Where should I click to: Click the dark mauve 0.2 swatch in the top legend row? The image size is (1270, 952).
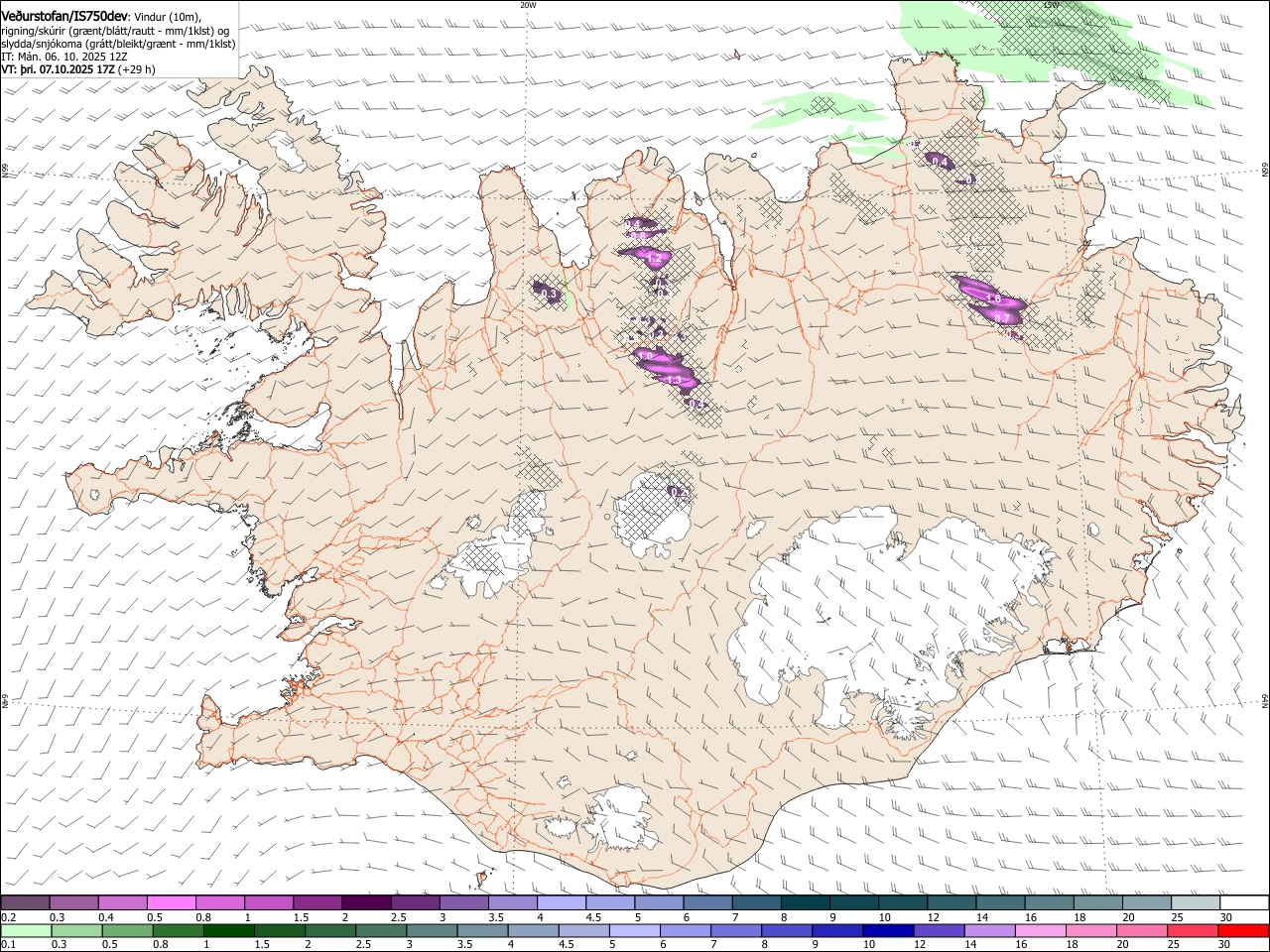tap(25, 902)
